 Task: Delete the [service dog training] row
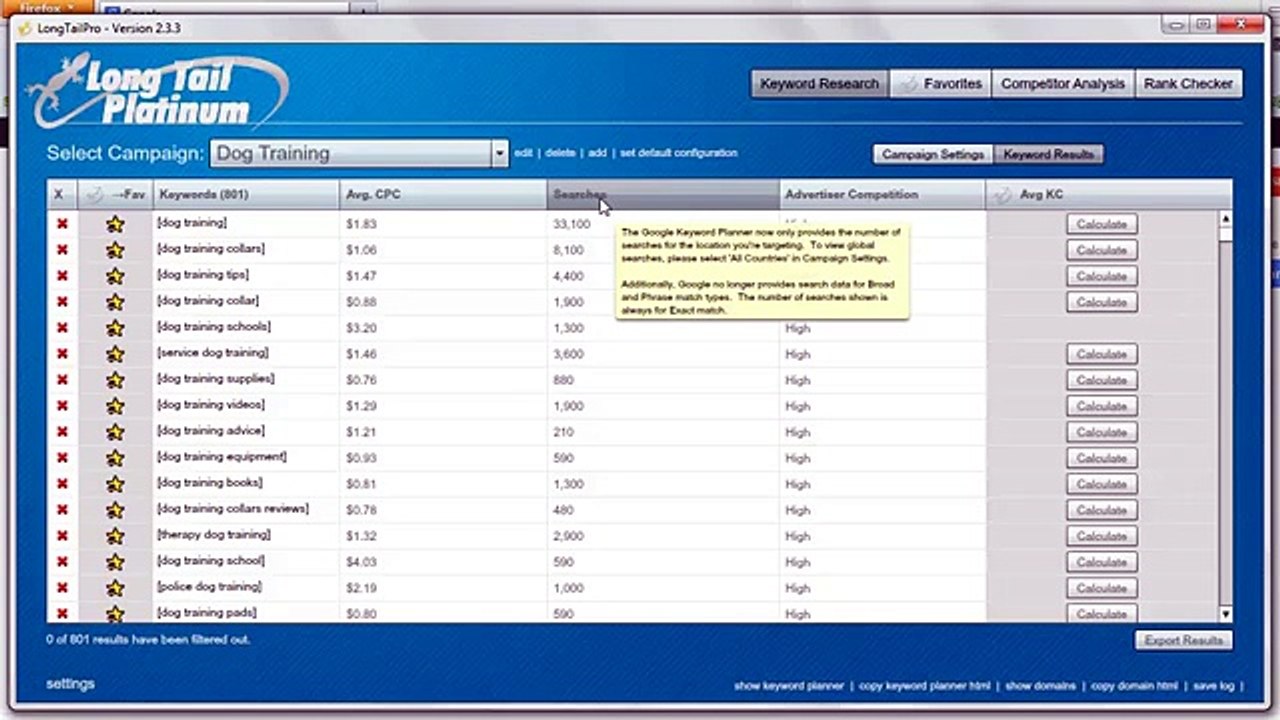click(x=62, y=354)
